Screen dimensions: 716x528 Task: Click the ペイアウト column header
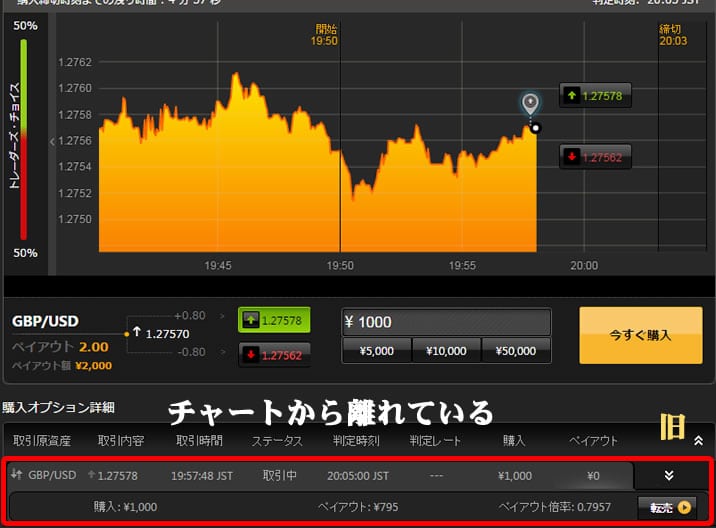tap(593, 441)
